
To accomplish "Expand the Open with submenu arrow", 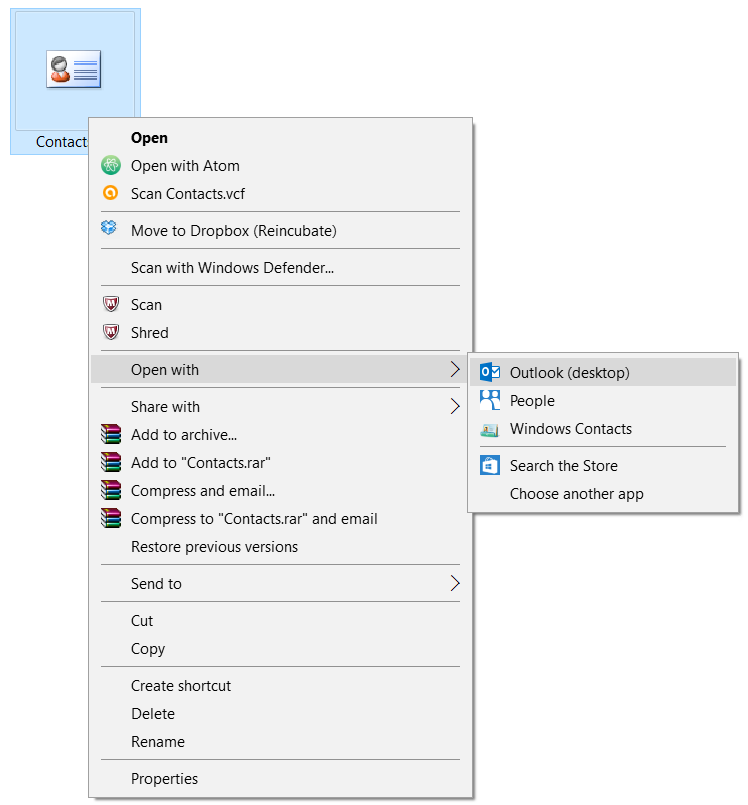I will 455,369.
